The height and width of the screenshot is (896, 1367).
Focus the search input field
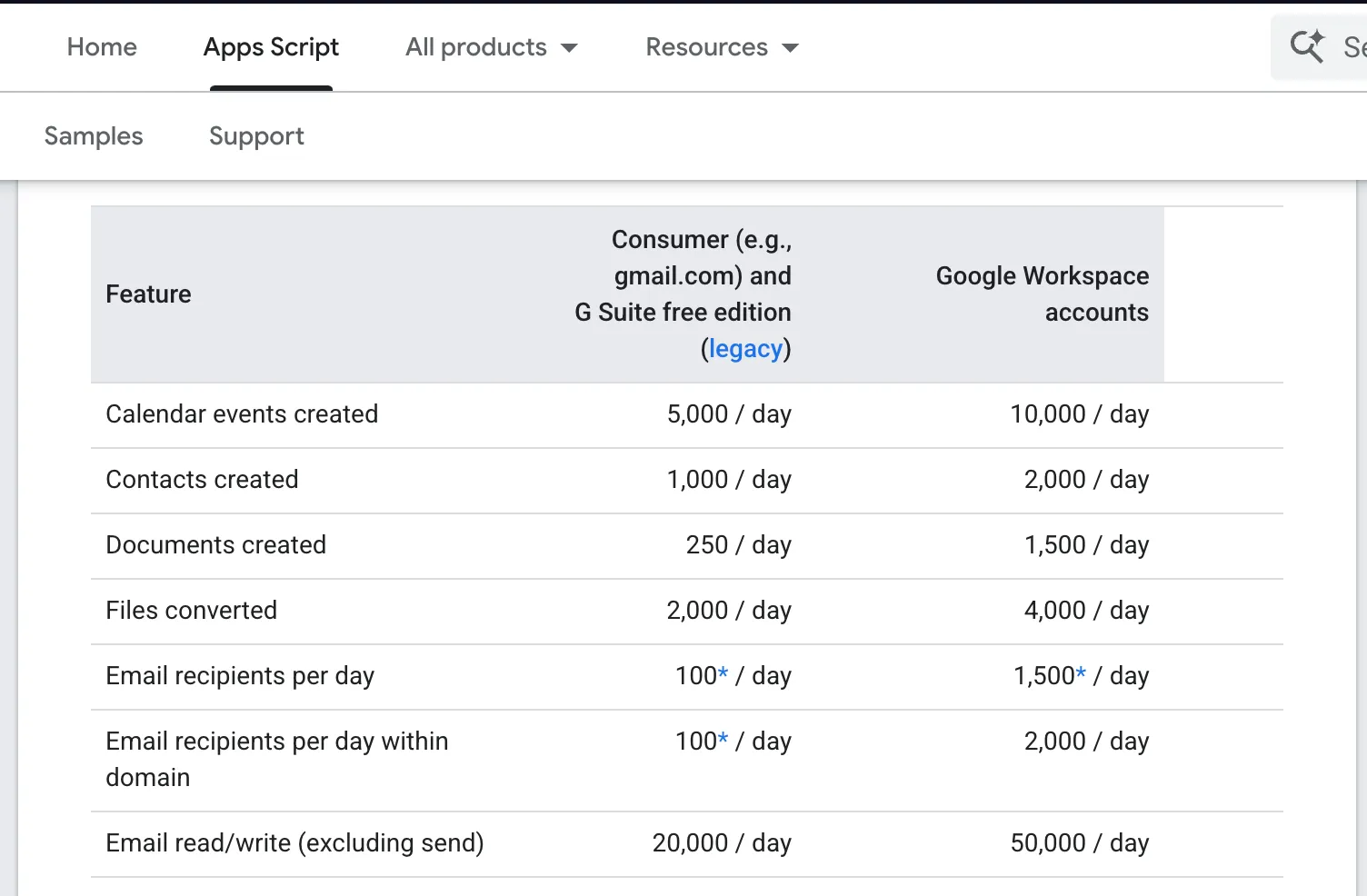click(1352, 47)
